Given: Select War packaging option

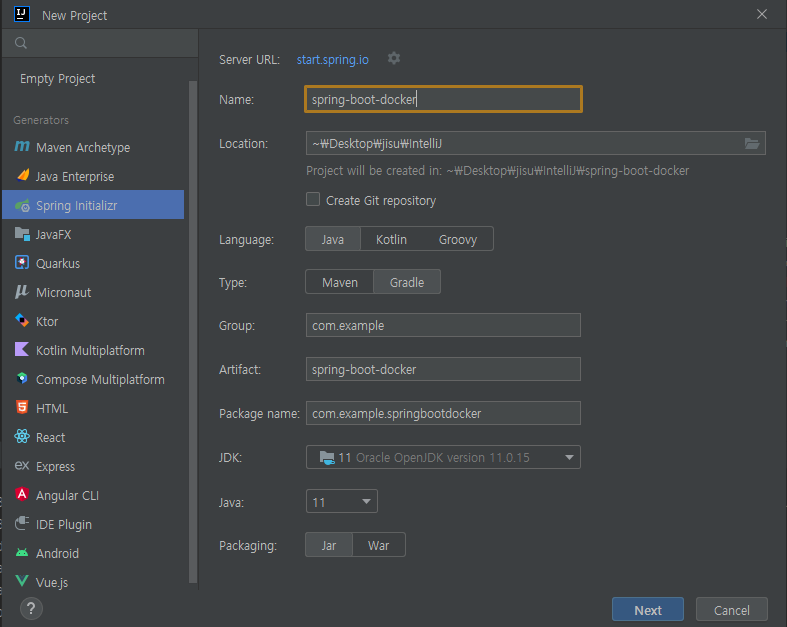Looking at the screenshot, I should (378, 546).
